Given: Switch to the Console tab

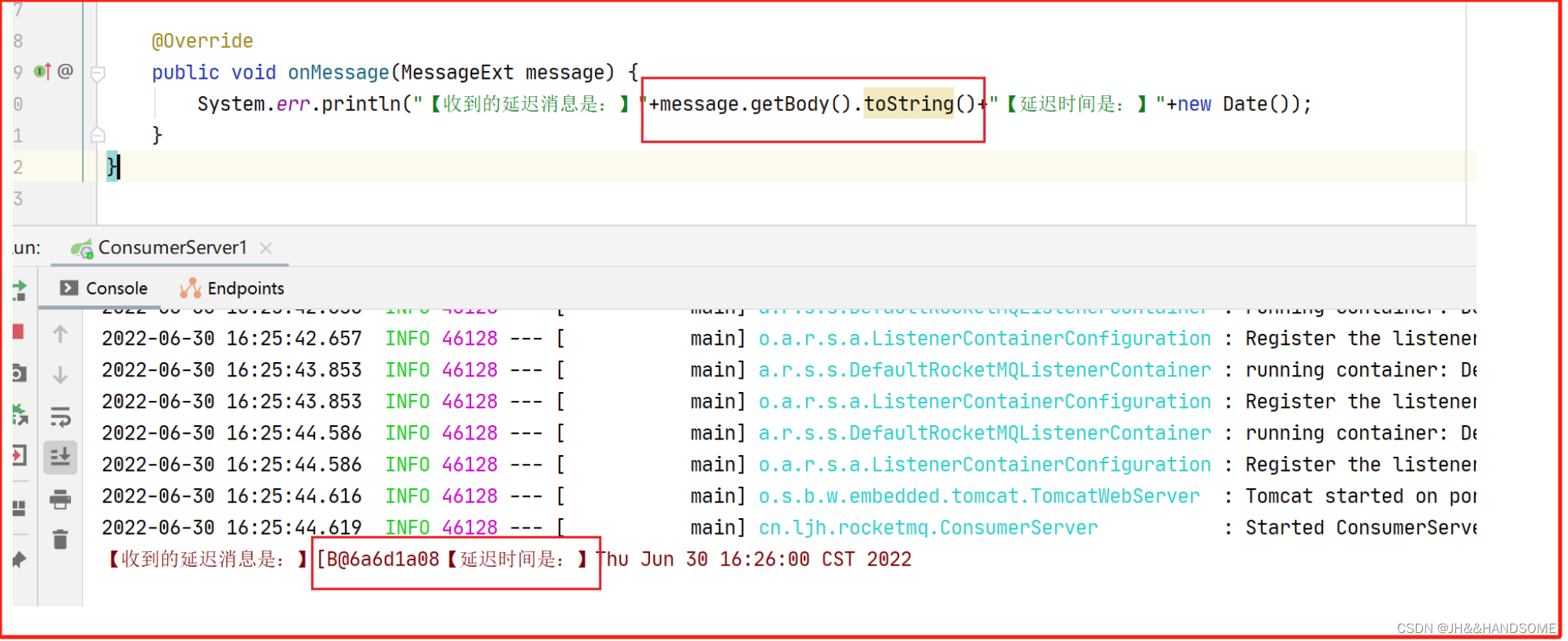Looking at the screenshot, I should coord(104,288).
